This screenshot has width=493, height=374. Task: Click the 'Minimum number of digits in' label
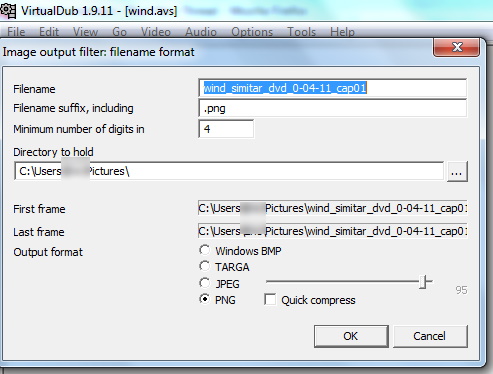(x=79, y=129)
